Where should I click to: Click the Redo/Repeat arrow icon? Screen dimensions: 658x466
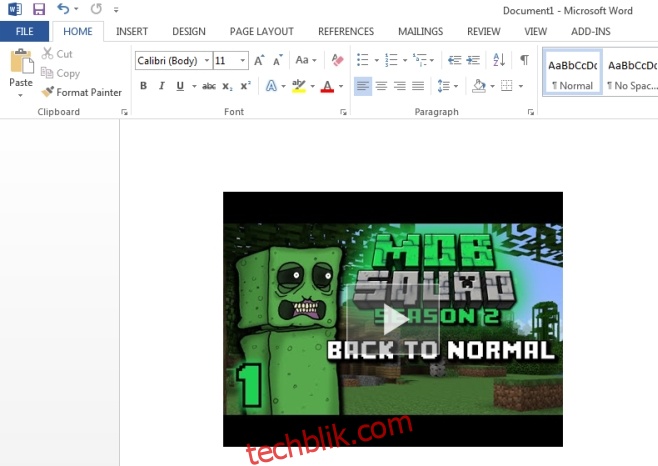coord(96,8)
